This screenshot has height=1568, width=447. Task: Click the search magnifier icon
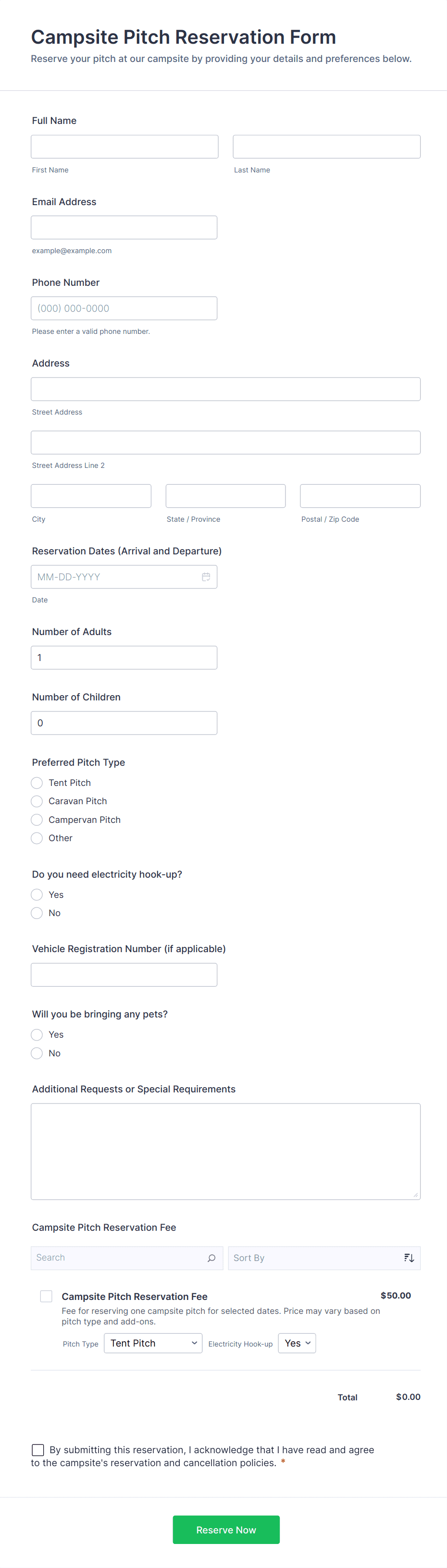coord(211,1258)
